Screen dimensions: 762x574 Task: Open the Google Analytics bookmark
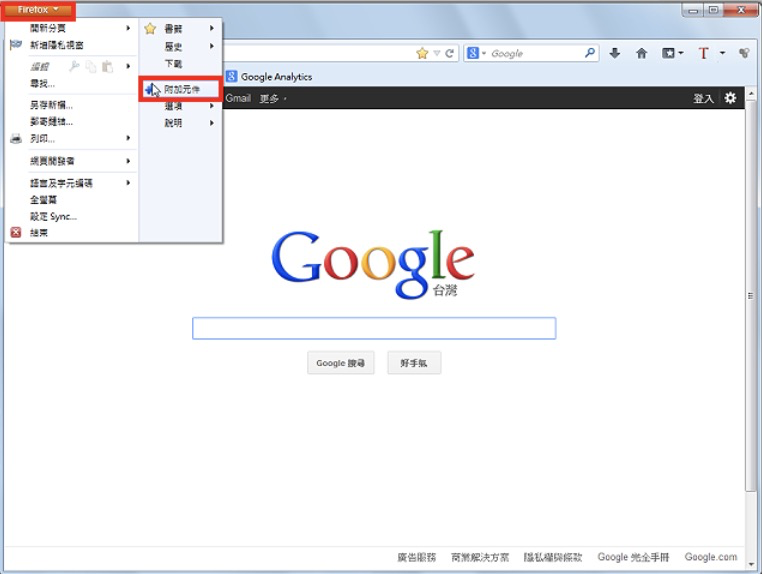(x=269, y=77)
